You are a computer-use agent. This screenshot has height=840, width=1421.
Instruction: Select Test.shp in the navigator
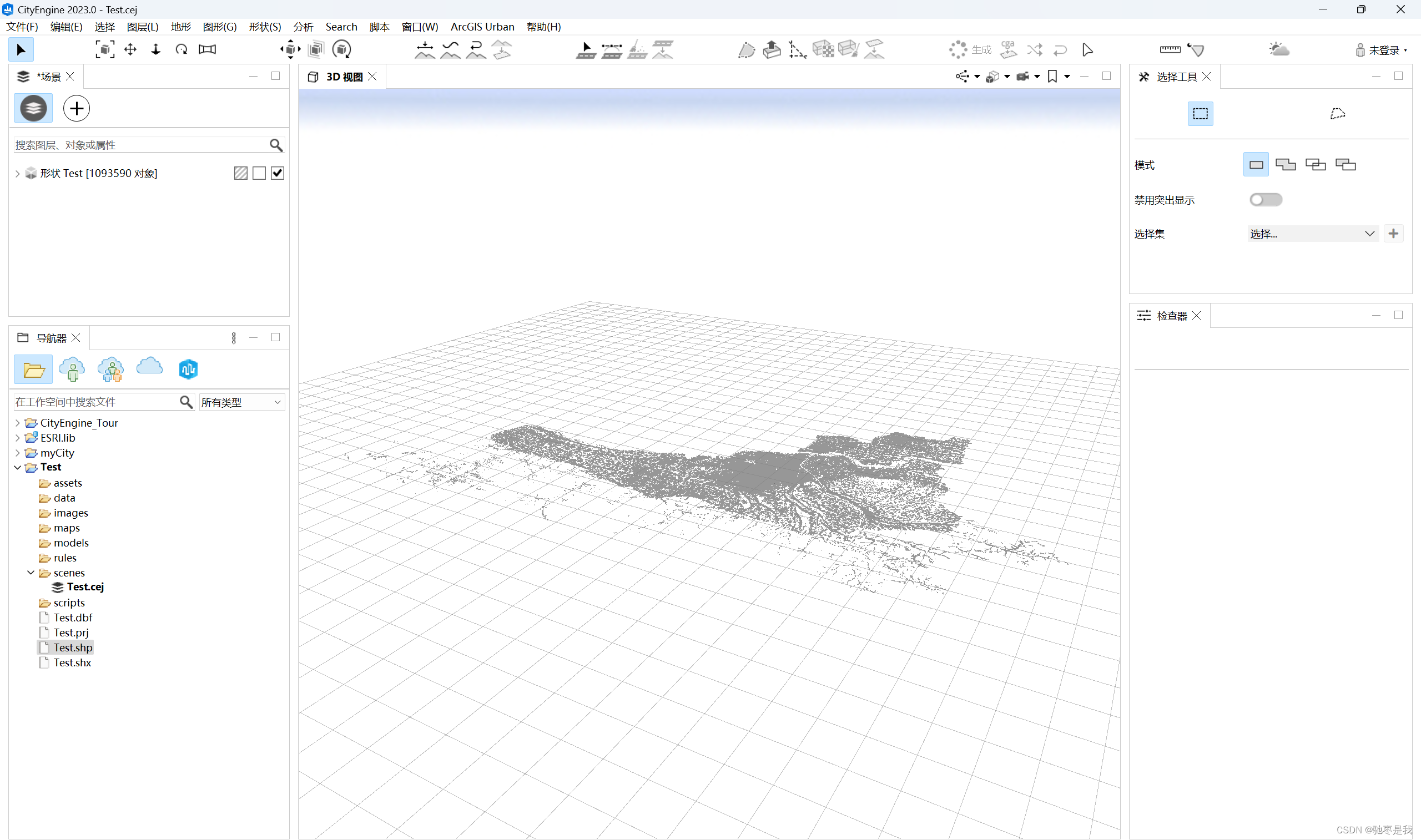73,647
